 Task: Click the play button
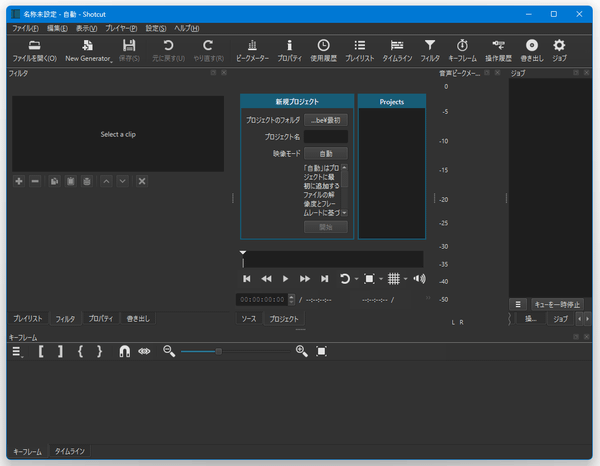285,279
